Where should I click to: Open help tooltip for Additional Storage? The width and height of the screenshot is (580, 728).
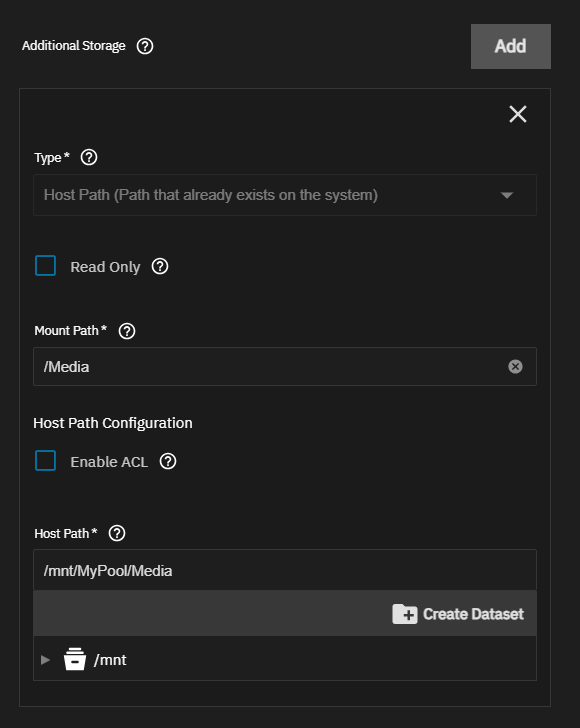(x=145, y=46)
